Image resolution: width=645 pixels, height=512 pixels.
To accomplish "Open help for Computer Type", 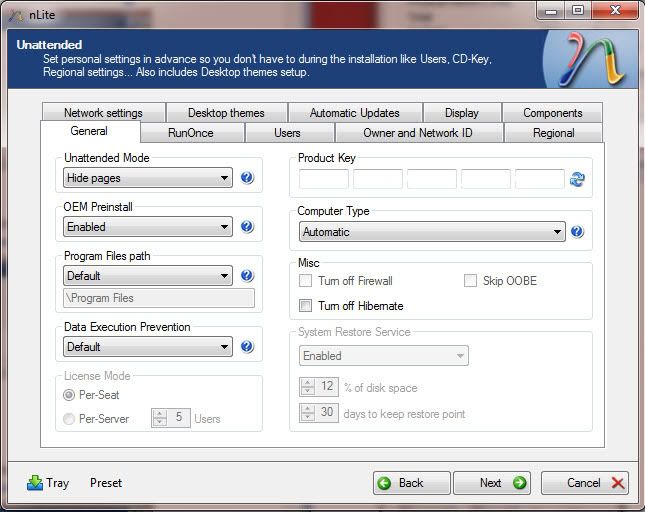I will [577, 232].
